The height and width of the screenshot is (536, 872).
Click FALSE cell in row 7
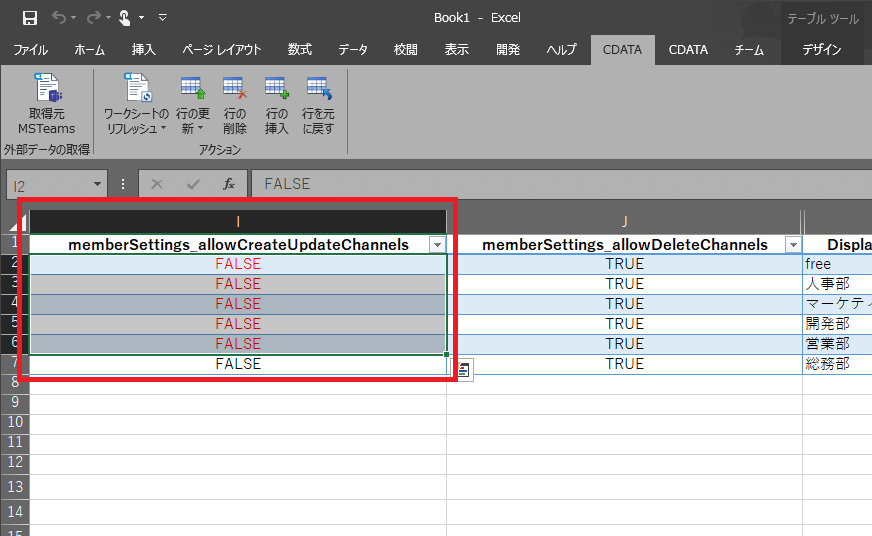[x=238, y=364]
